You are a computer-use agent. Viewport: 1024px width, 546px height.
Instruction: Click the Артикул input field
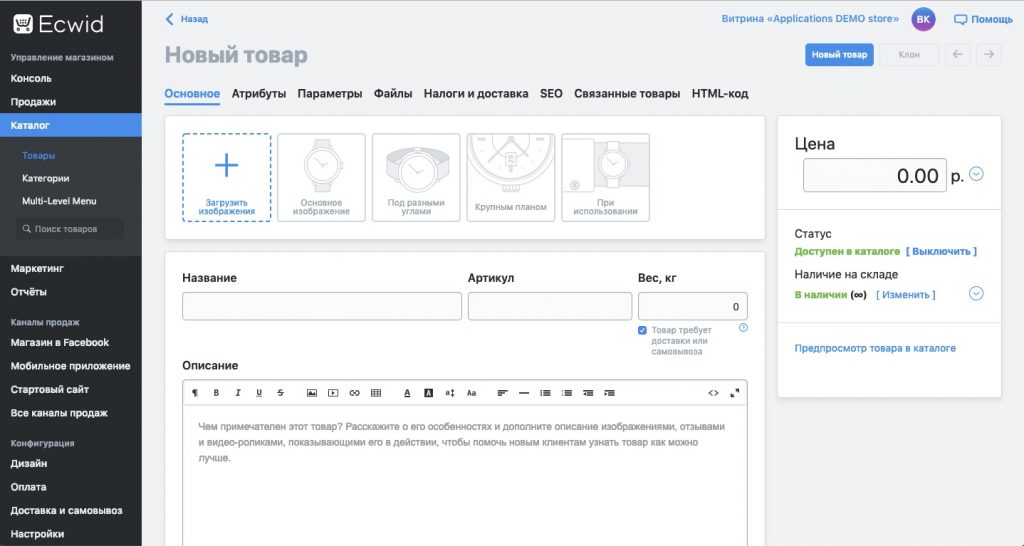tap(550, 306)
